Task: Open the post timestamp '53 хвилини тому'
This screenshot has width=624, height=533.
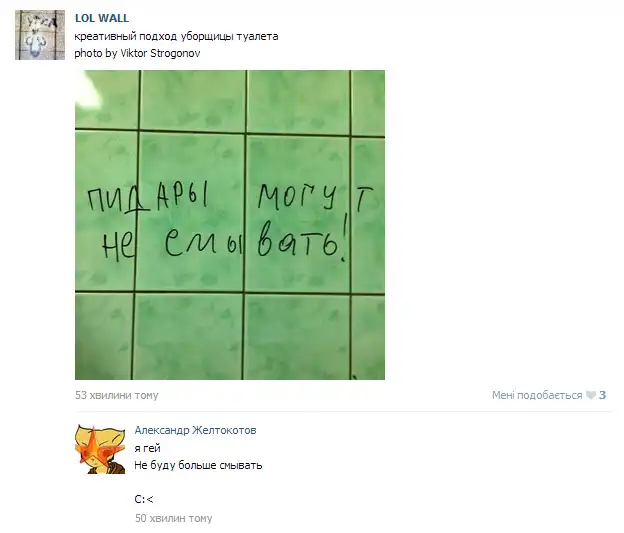Action: click(117, 395)
